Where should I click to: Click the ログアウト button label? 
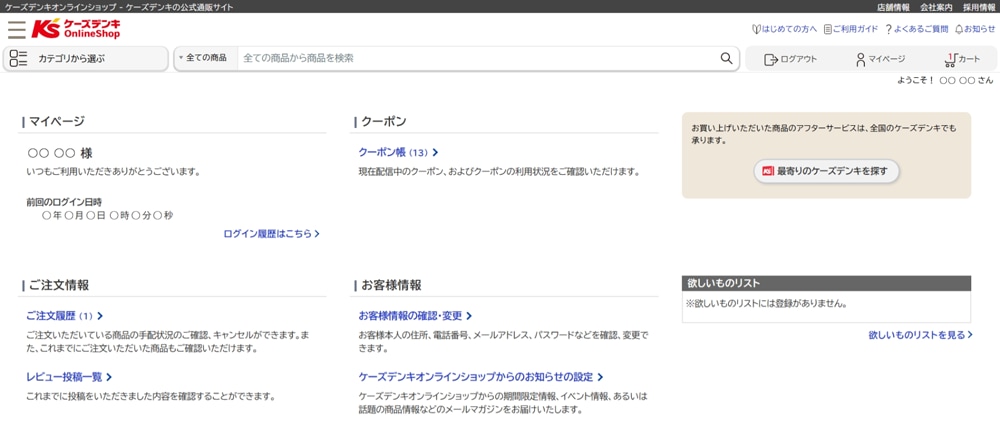click(x=798, y=59)
